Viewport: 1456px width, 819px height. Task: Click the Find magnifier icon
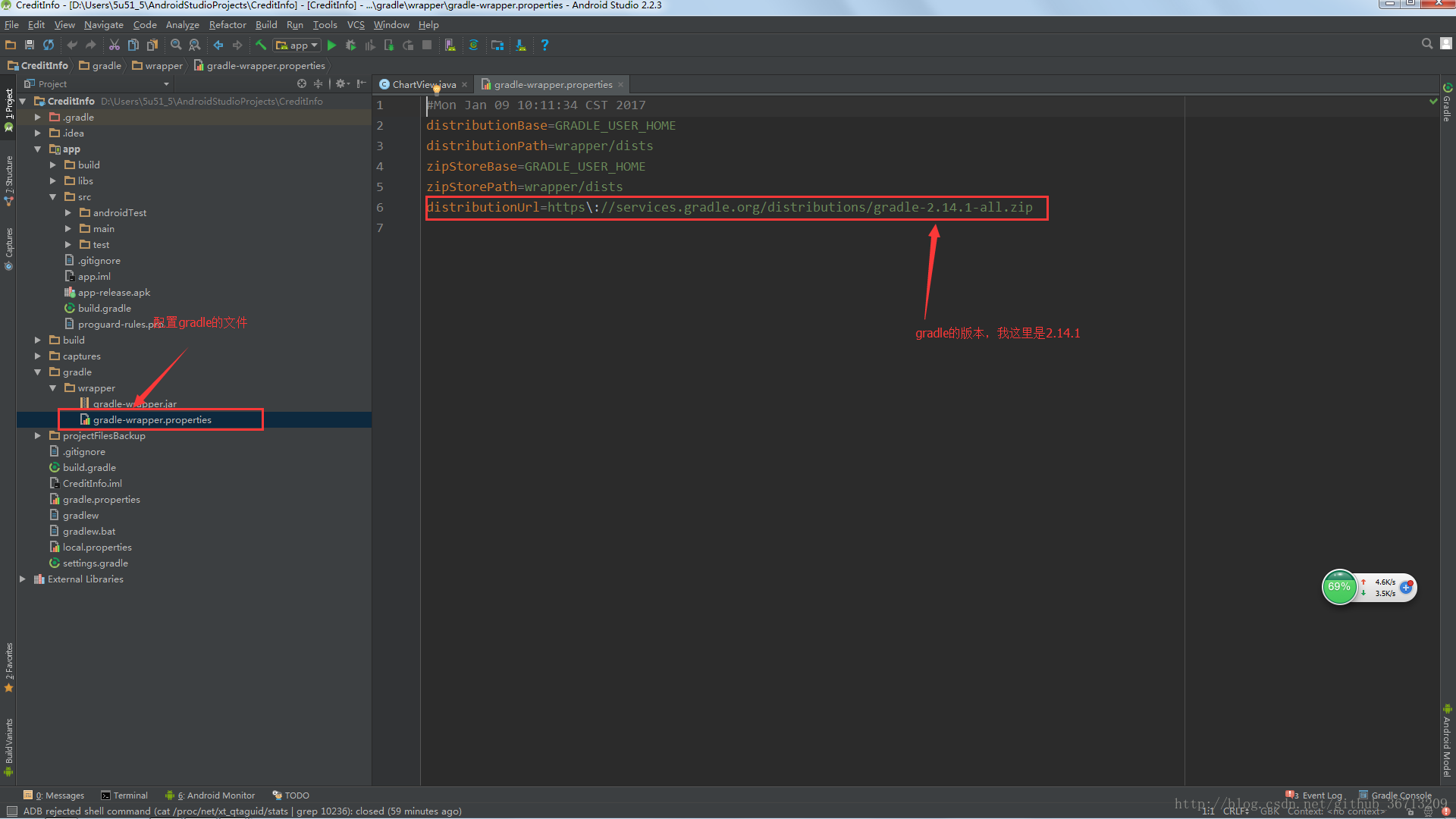(176, 45)
